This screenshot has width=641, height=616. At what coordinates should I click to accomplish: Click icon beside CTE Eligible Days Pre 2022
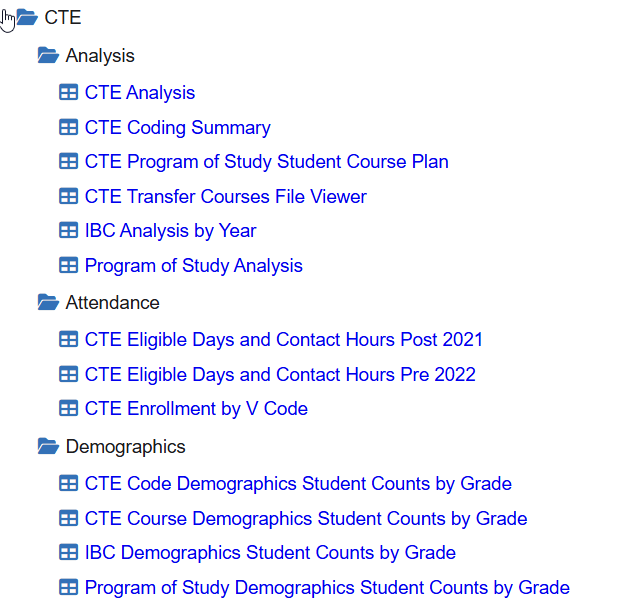[x=68, y=375]
